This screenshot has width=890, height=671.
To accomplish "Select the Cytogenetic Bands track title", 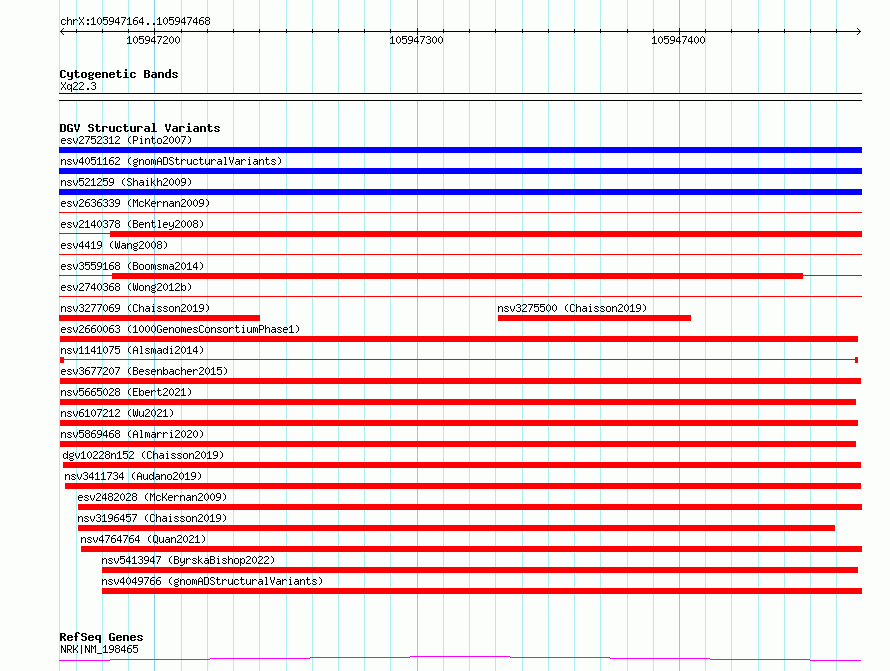I will click(119, 74).
